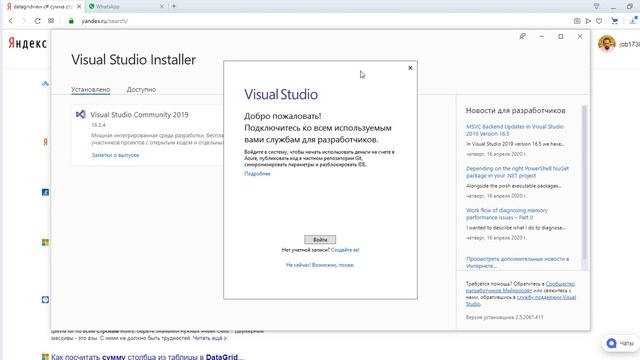This screenshot has width=640, height=360.
Task: Click the Яндекс logo
Action: [x=27, y=43]
